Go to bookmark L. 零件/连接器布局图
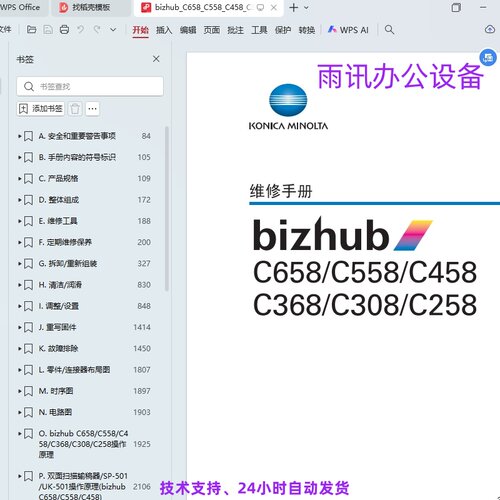This screenshot has width=500, height=500. click(x=74, y=370)
